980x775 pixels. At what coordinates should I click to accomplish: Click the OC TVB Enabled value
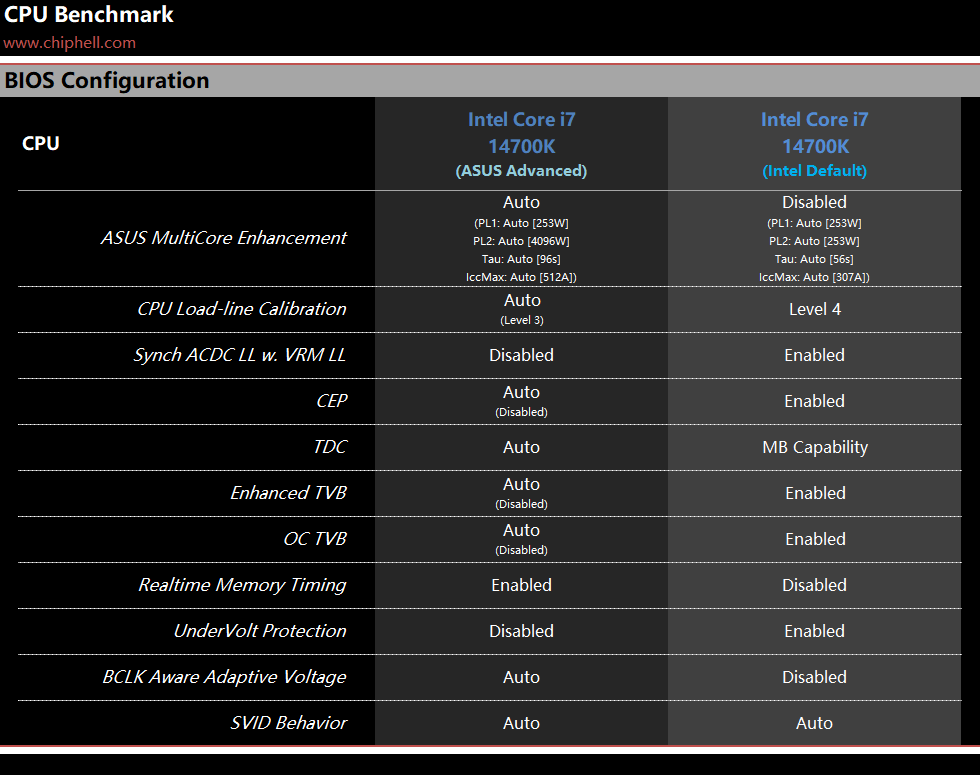point(815,539)
